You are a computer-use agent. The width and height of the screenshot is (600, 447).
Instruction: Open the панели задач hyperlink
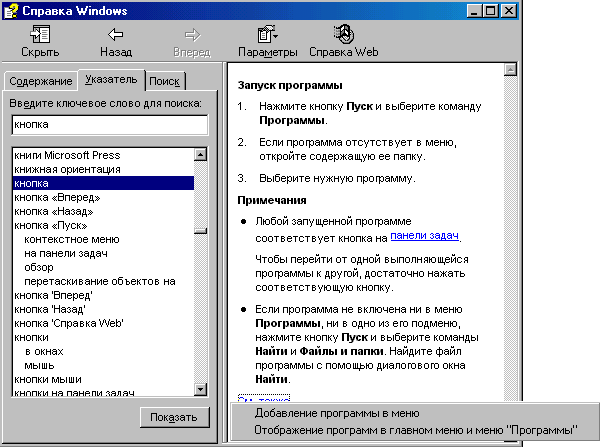425,235
